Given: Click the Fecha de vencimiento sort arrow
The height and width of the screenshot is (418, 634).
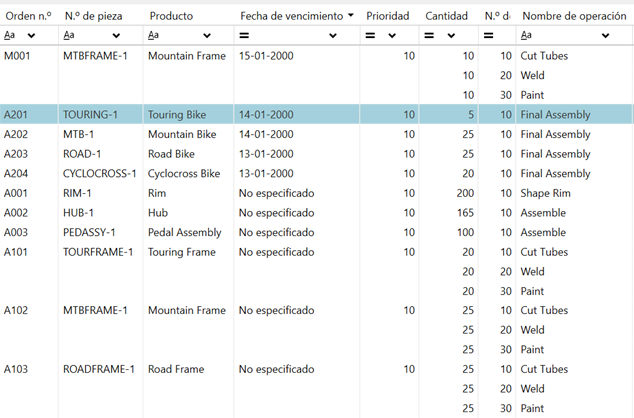Looking at the screenshot, I should click(x=350, y=16).
